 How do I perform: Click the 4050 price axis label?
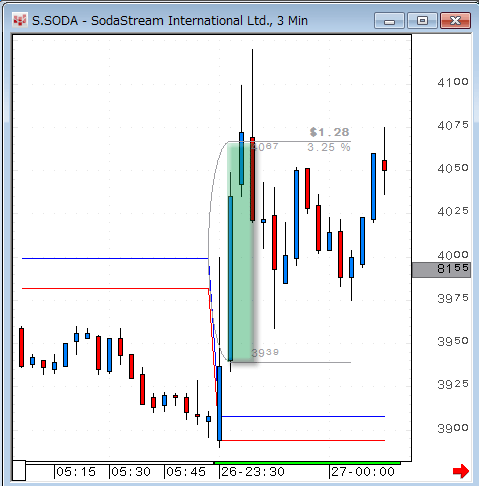tap(453, 168)
